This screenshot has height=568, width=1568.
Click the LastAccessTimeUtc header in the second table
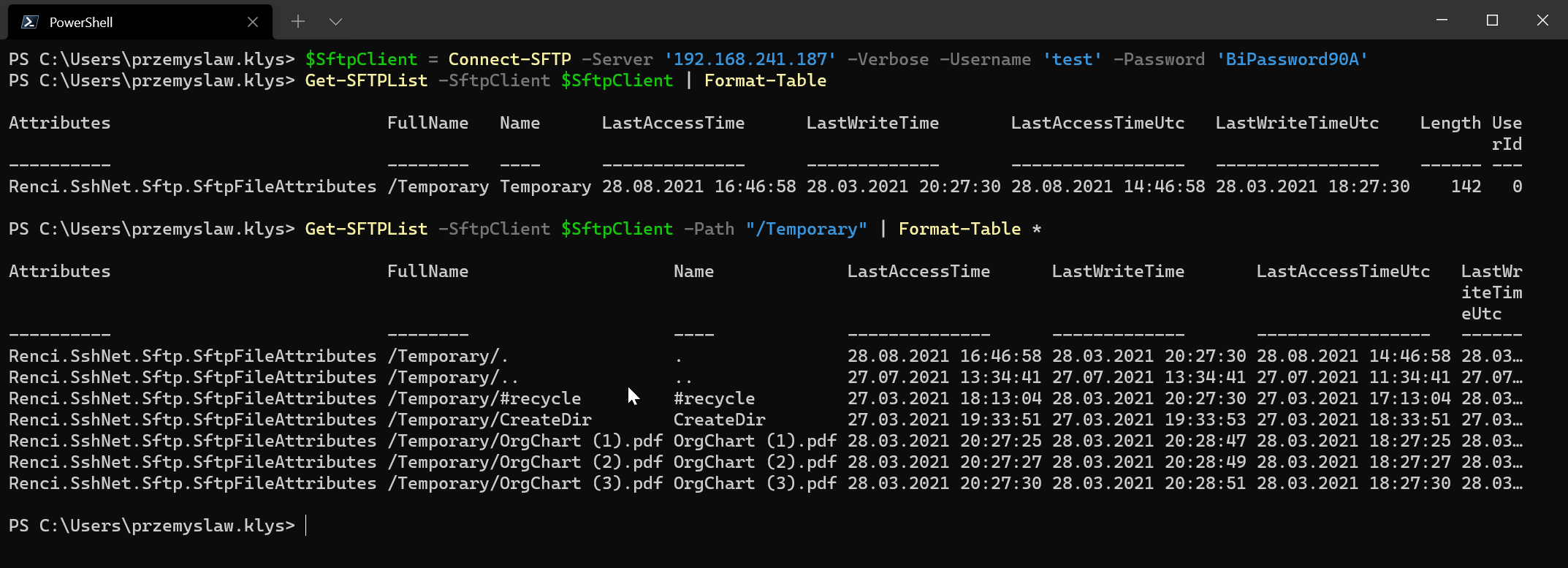(x=1343, y=271)
